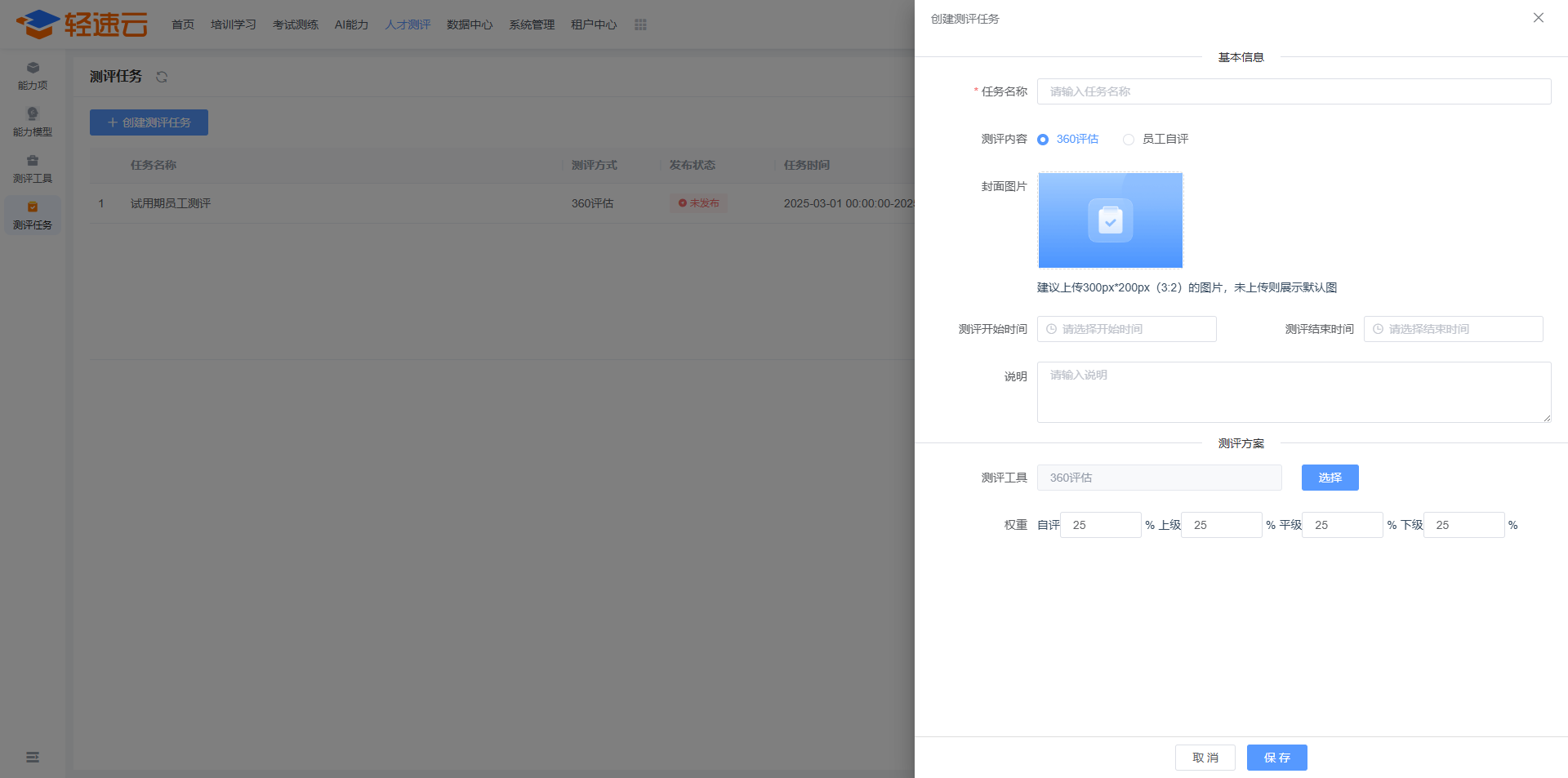1568x778 pixels.
Task: Click the 保存 button
Action: (x=1276, y=758)
